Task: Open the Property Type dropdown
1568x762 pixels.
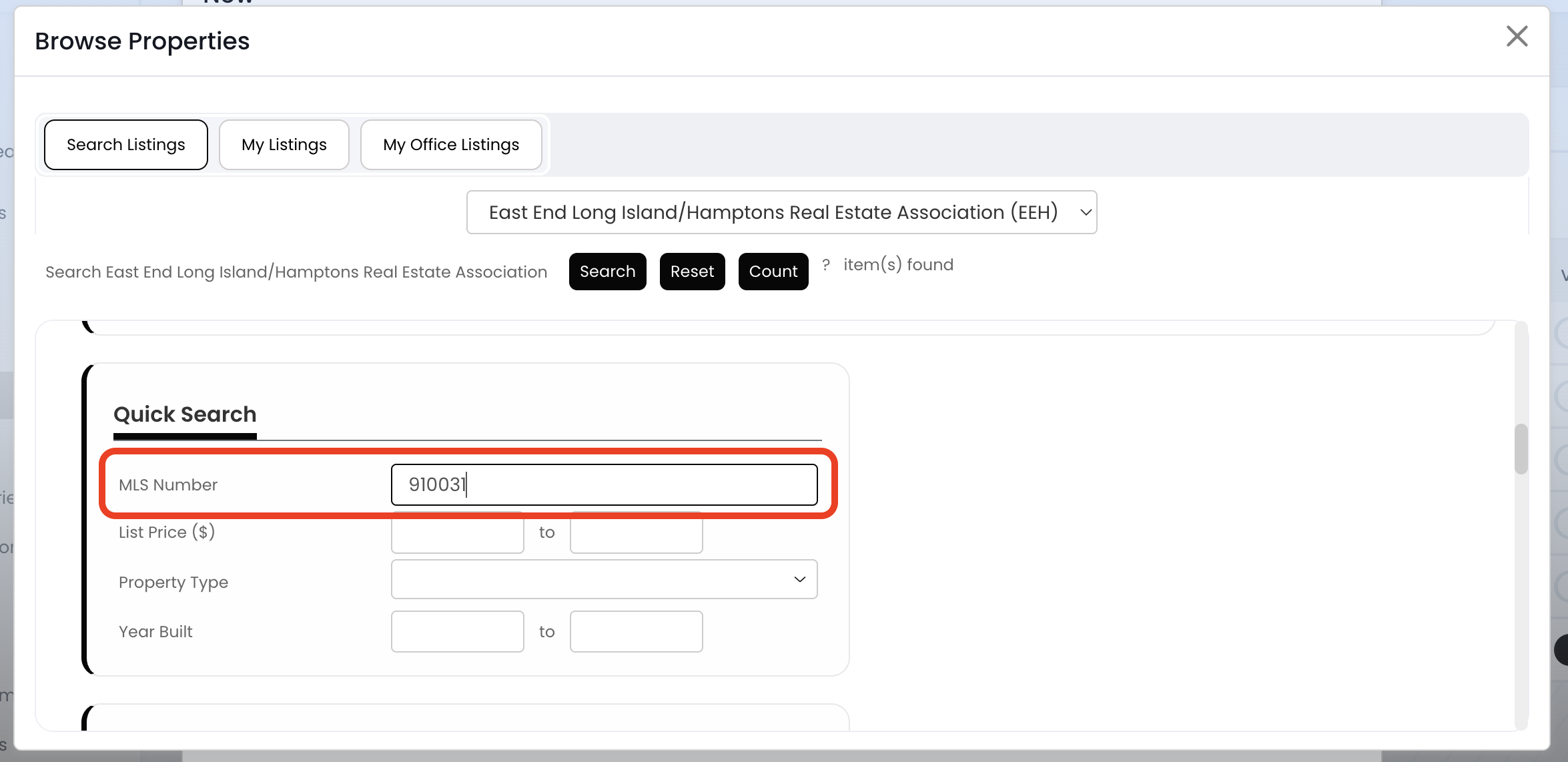Action: click(604, 579)
